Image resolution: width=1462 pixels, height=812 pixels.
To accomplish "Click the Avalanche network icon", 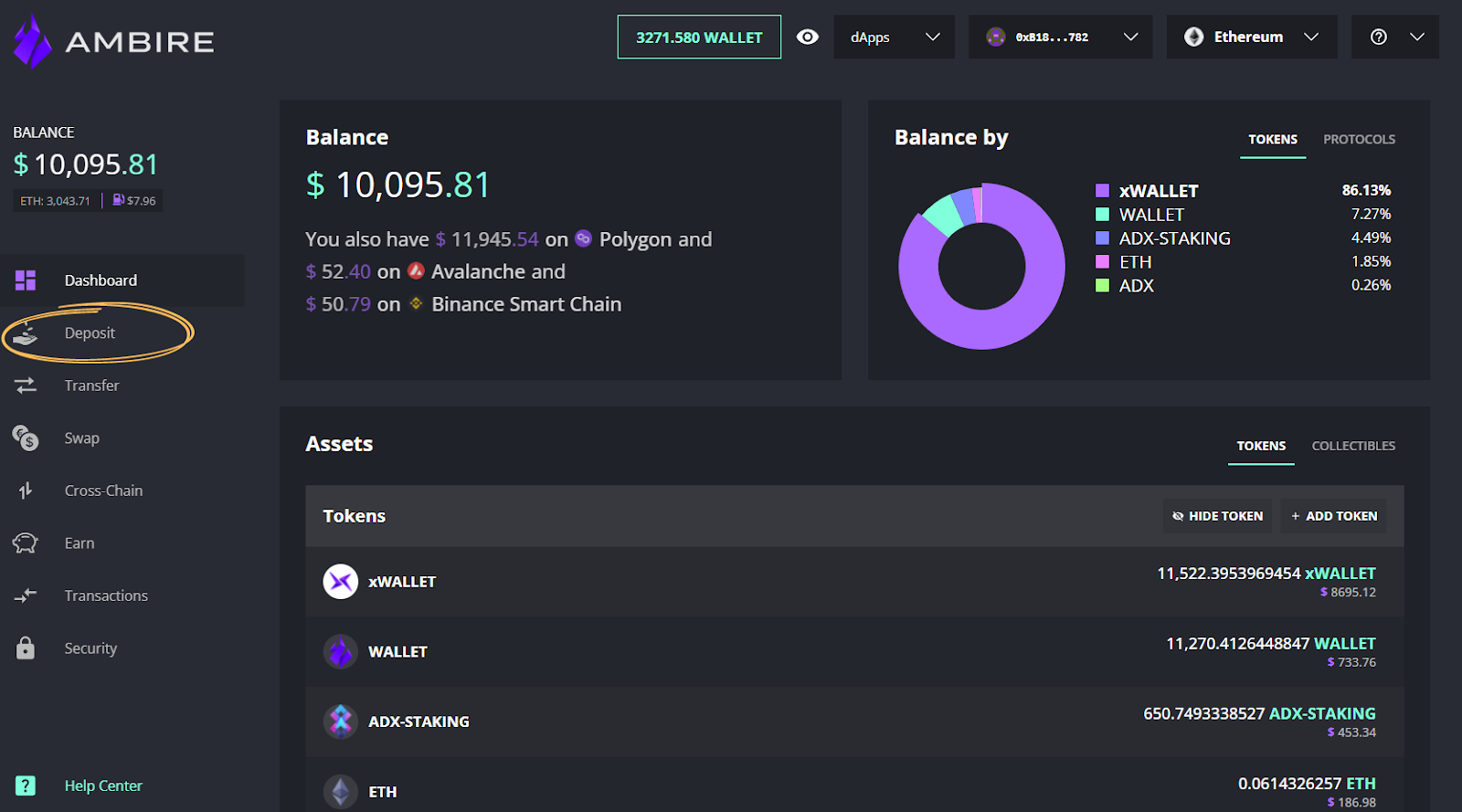I will (x=416, y=271).
